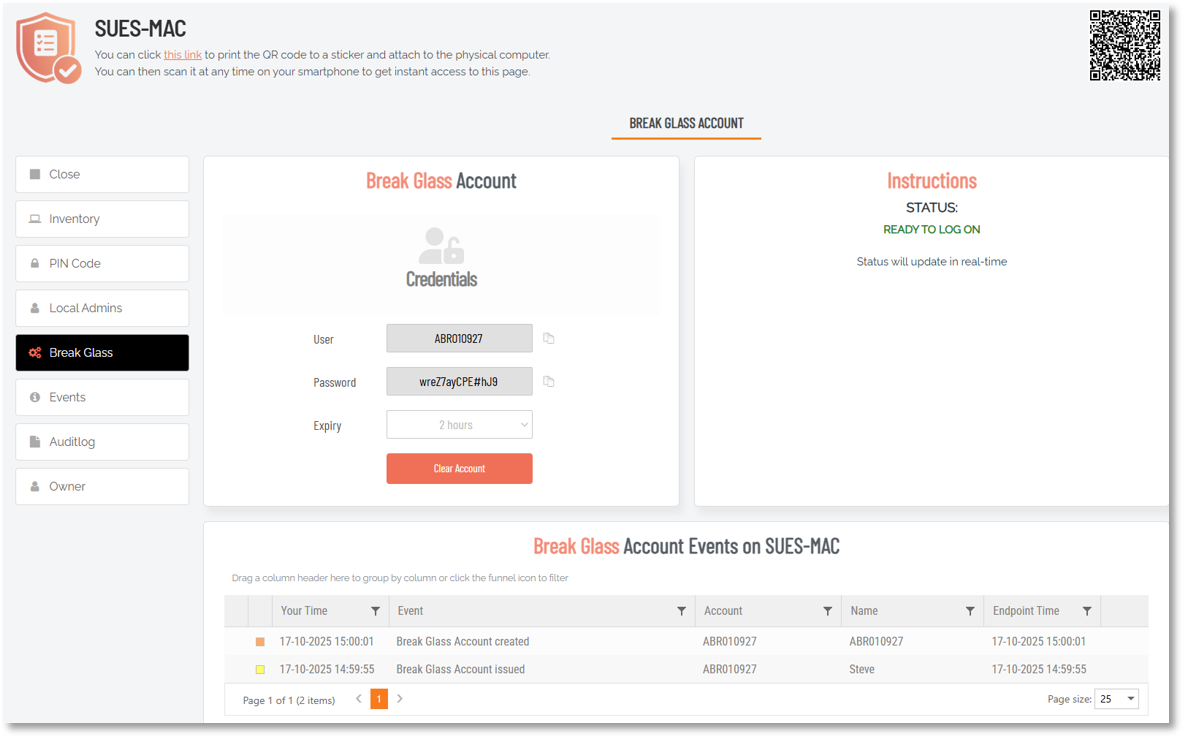1183x737 pixels.
Task: Click the QR code image
Action: coord(1124,46)
